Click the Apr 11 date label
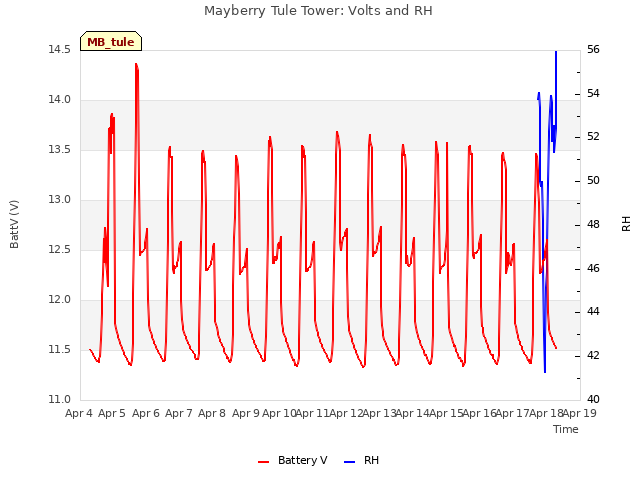This screenshot has height=480, width=640. pos(312,413)
